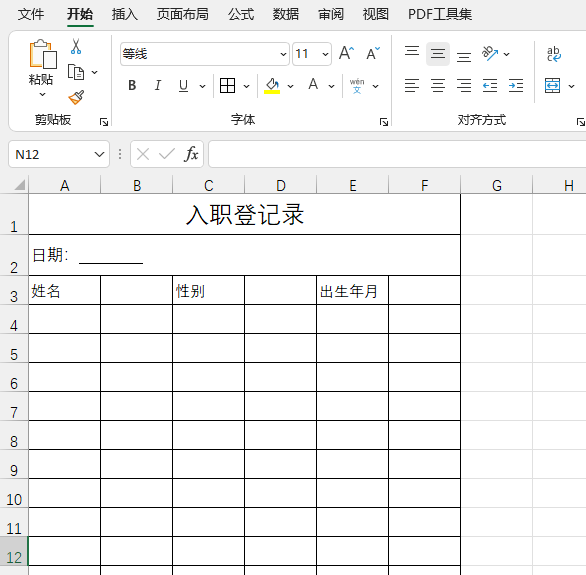Switch to the 插入 tab
Image resolution: width=586 pixels, height=575 pixels.
coord(124,15)
